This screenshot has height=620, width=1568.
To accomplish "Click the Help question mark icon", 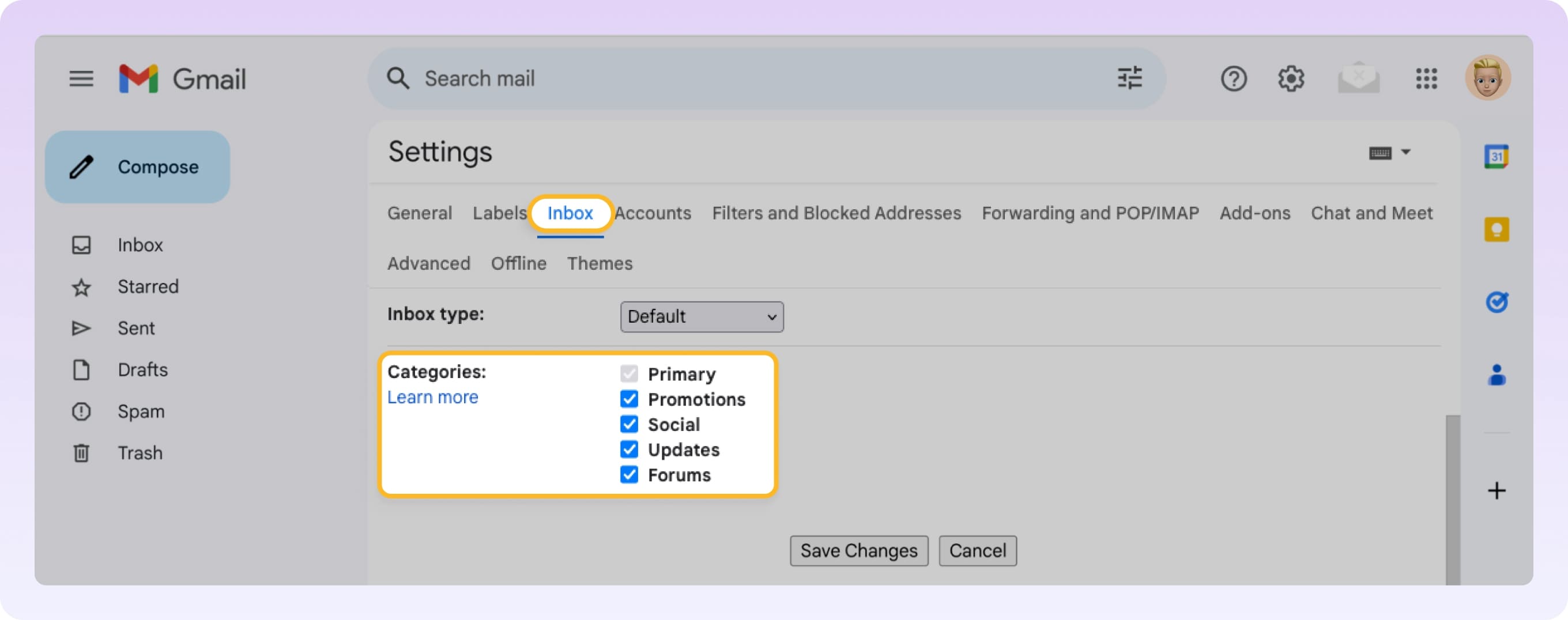I will [x=1234, y=78].
